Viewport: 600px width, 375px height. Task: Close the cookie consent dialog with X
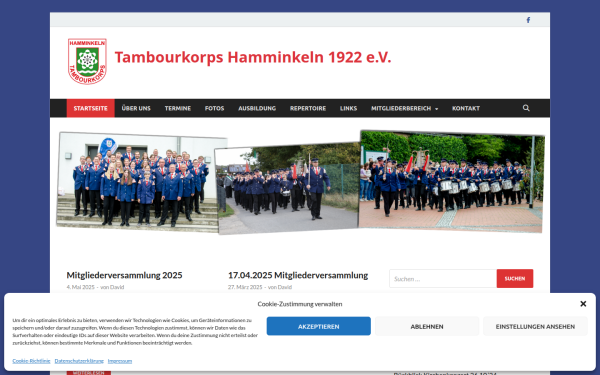[x=583, y=304]
